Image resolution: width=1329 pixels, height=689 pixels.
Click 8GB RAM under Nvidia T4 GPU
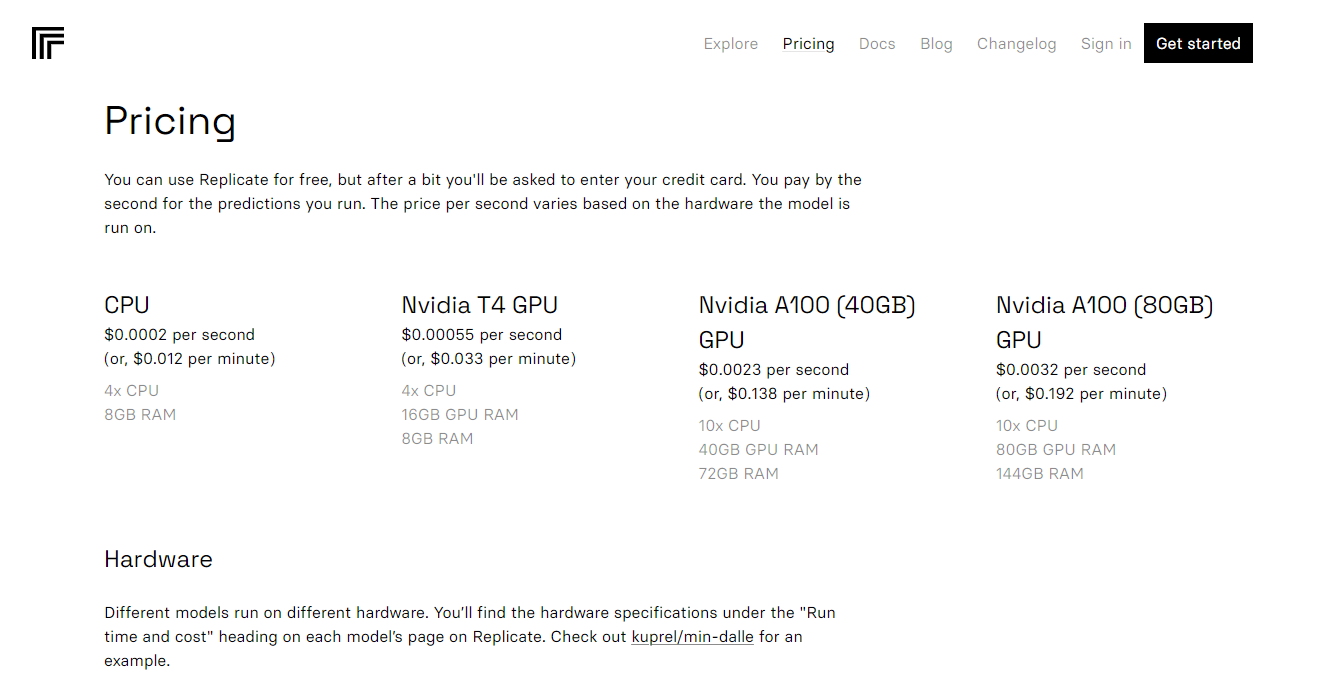[x=437, y=439]
